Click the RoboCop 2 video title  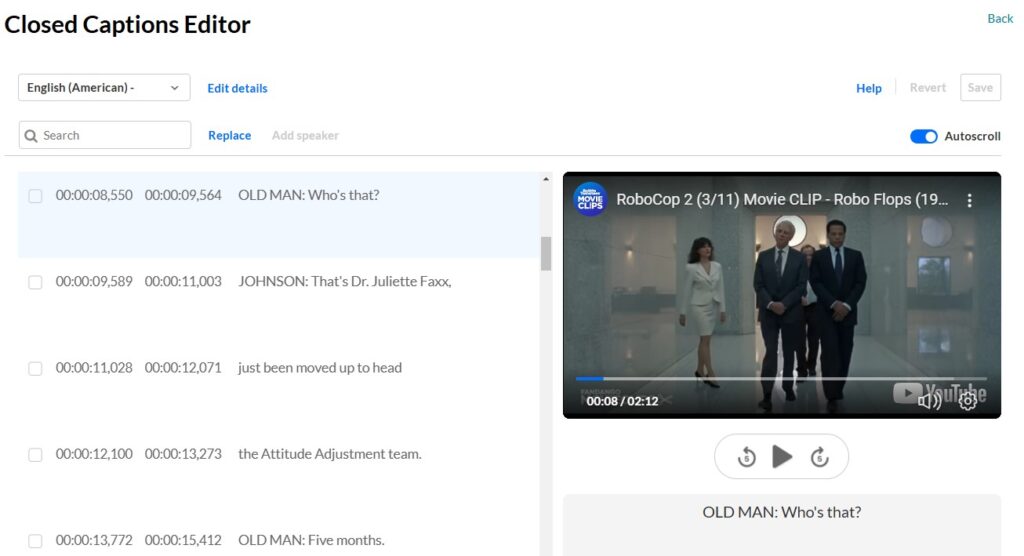(x=782, y=199)
